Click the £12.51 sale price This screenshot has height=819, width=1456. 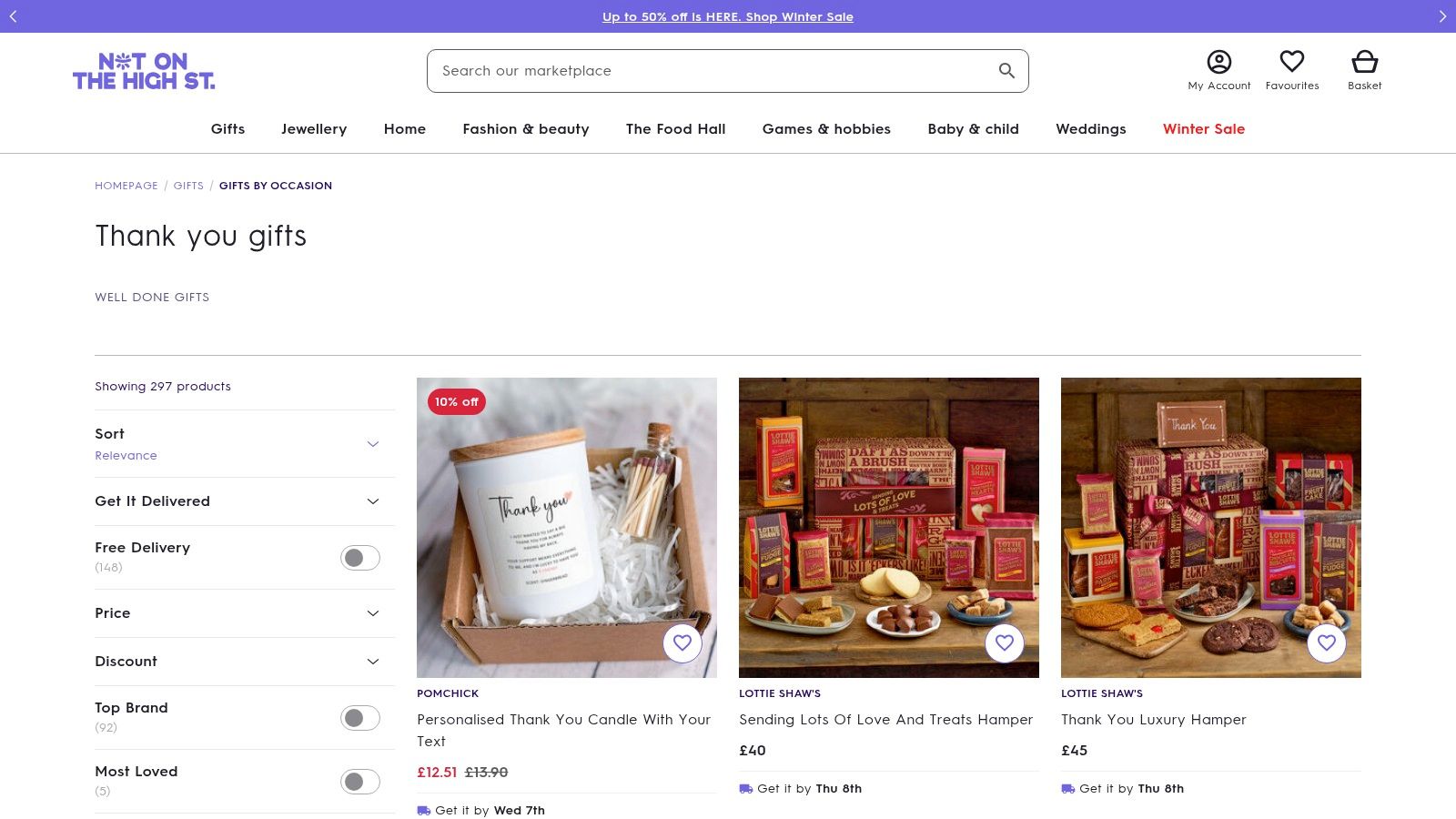(437, 773)
